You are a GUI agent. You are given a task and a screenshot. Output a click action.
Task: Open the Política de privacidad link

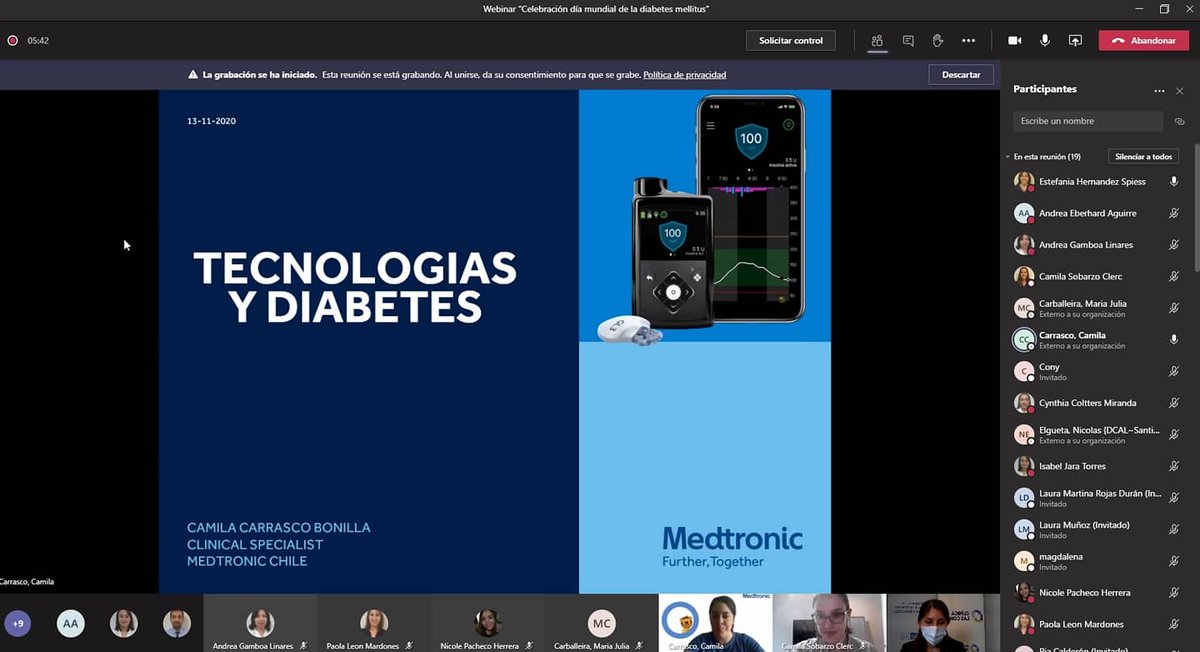tap(684, 75)
